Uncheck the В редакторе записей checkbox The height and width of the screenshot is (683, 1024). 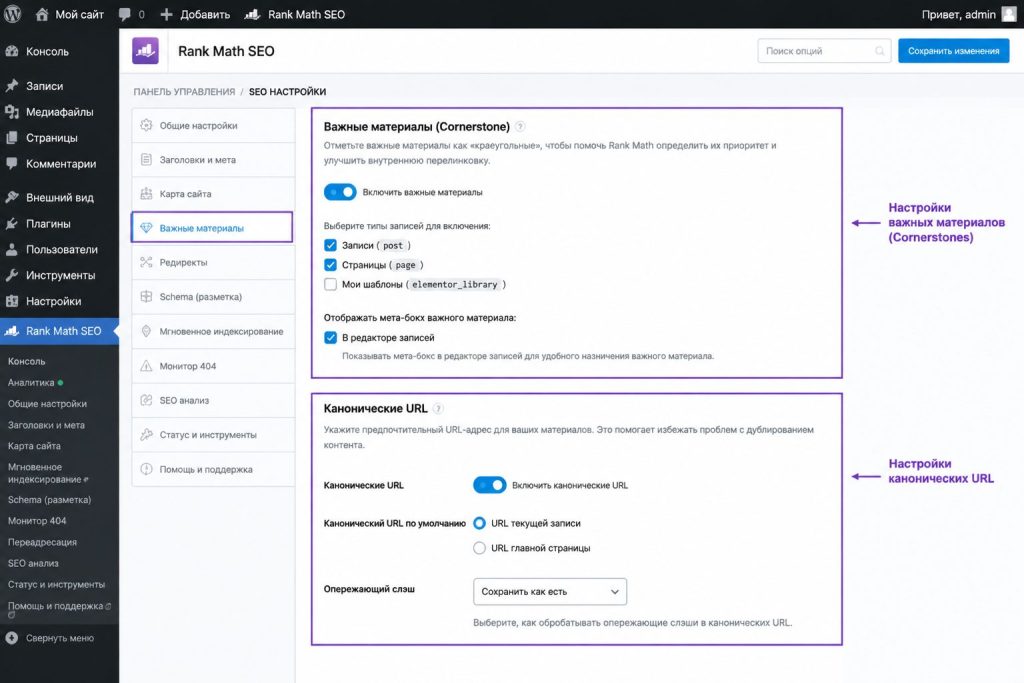coord(330,338)
